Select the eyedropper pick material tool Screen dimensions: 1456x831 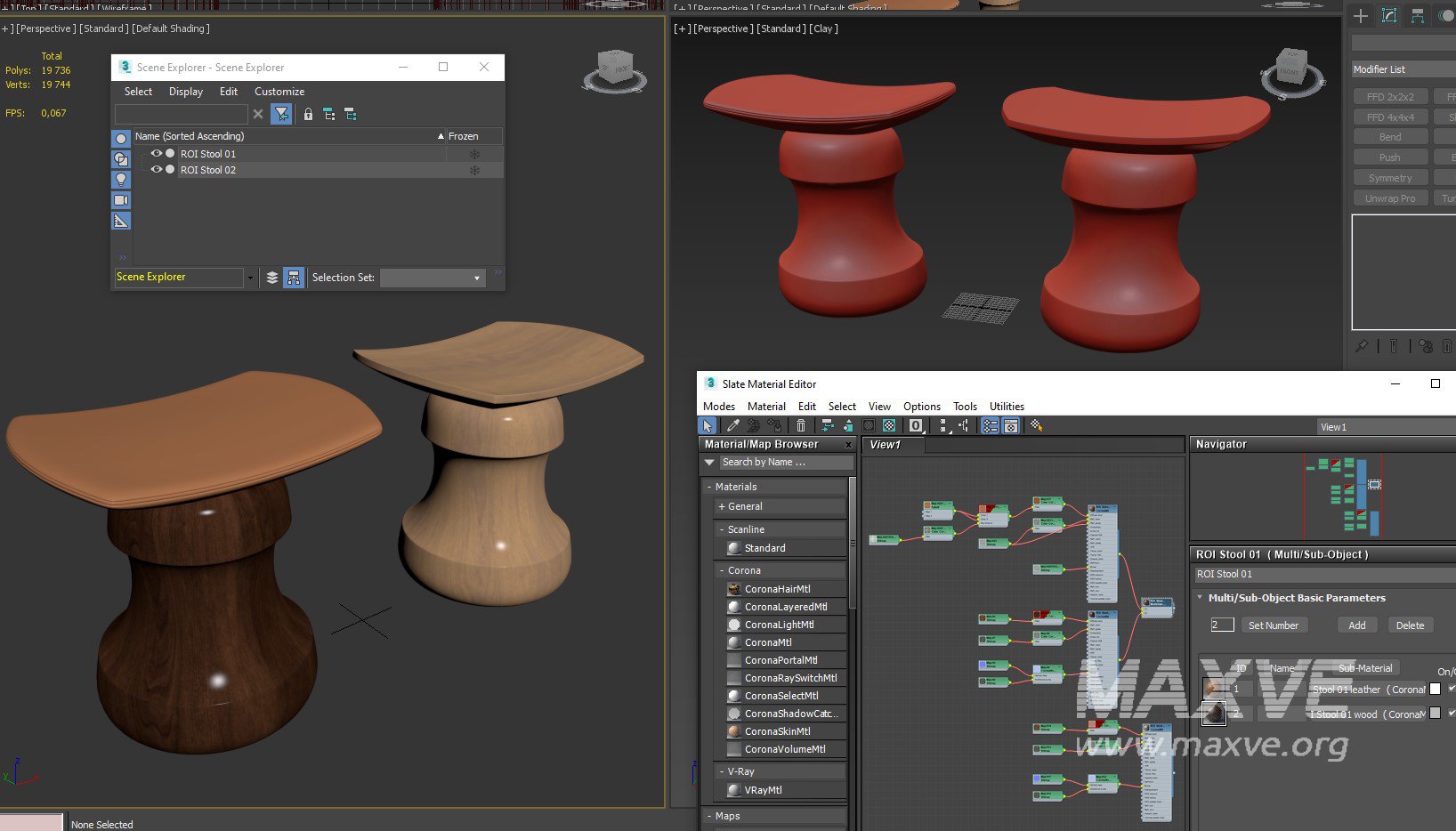pyautogui.click(x=732, y=426)
